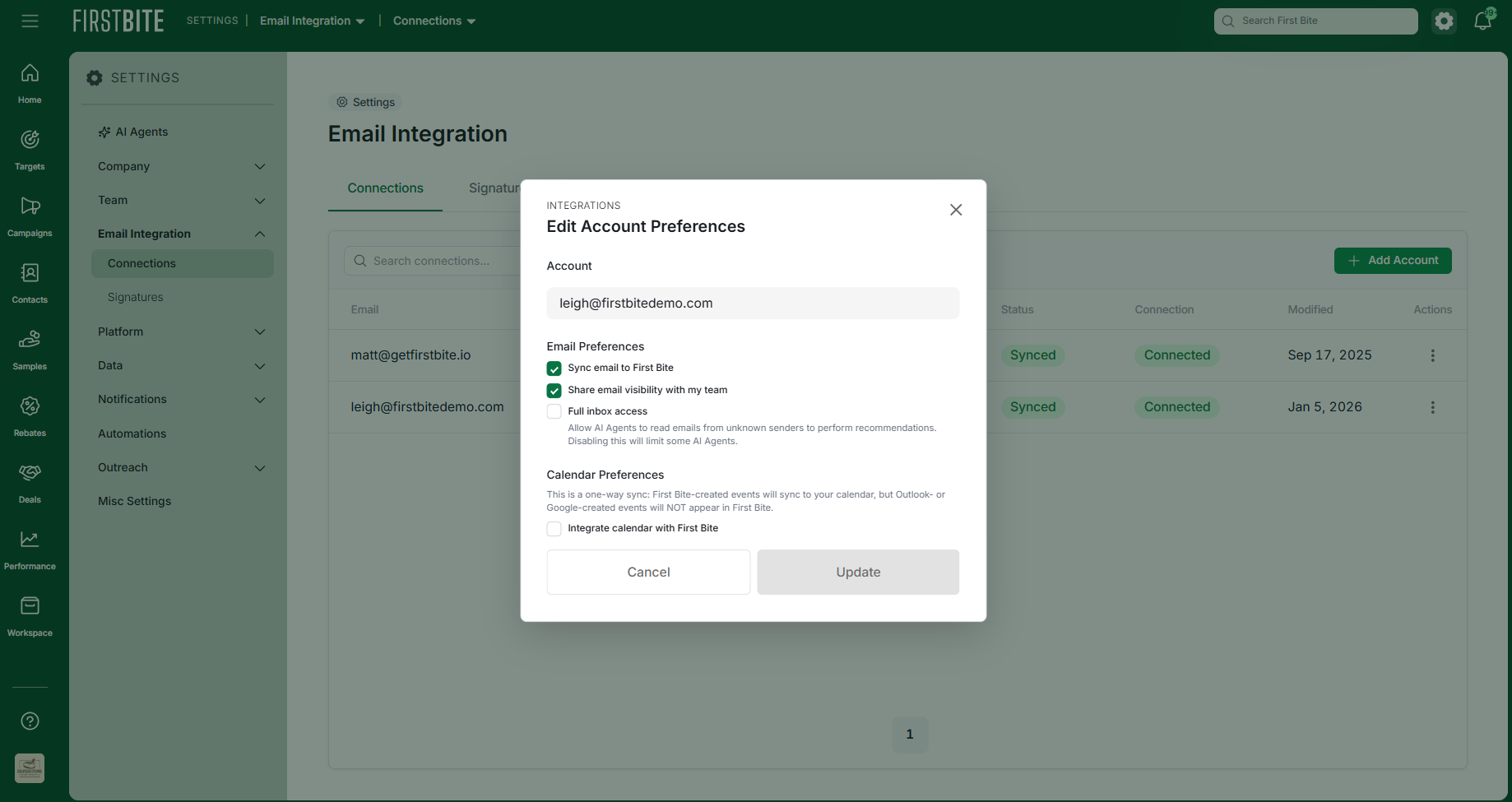Open Email Integration dropdown in top bar

point(312,21)
